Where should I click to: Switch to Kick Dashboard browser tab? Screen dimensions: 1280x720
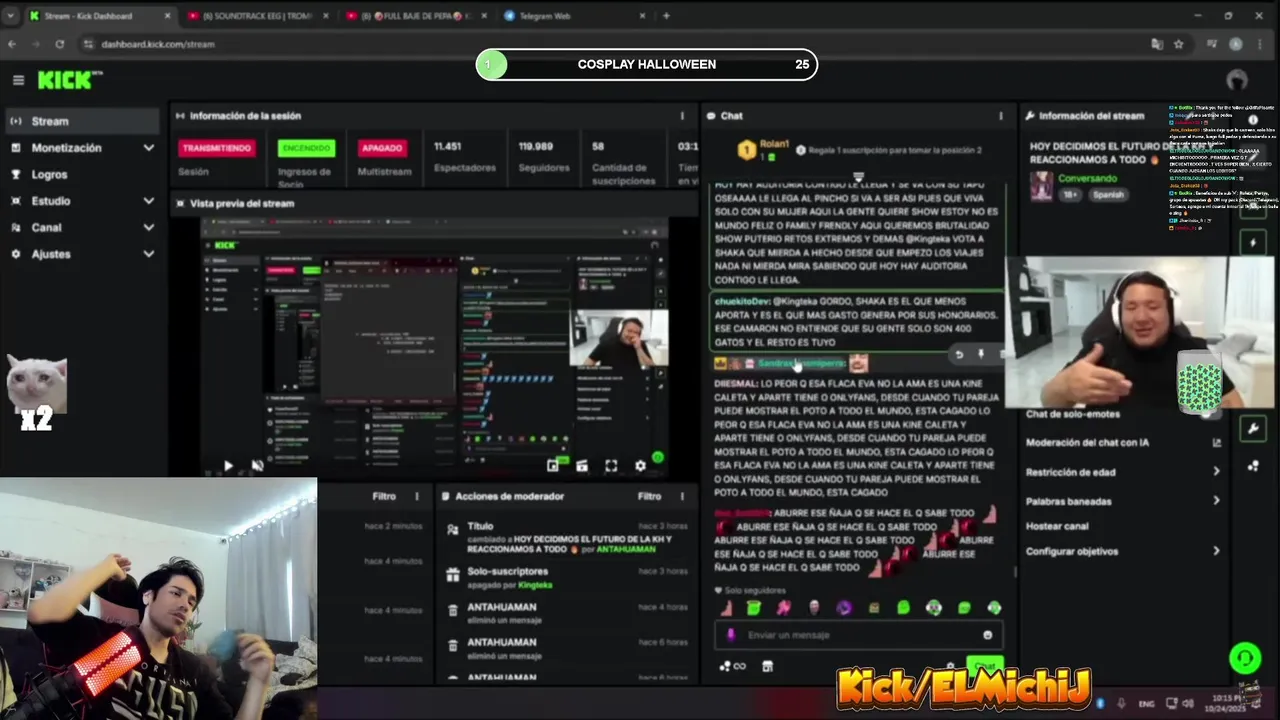point(98,15)
